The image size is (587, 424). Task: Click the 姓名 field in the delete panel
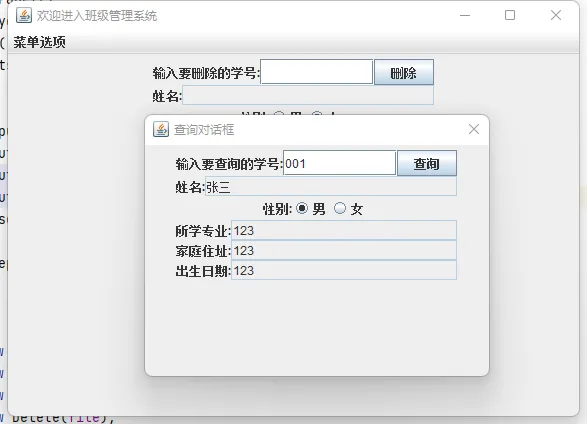308,95
